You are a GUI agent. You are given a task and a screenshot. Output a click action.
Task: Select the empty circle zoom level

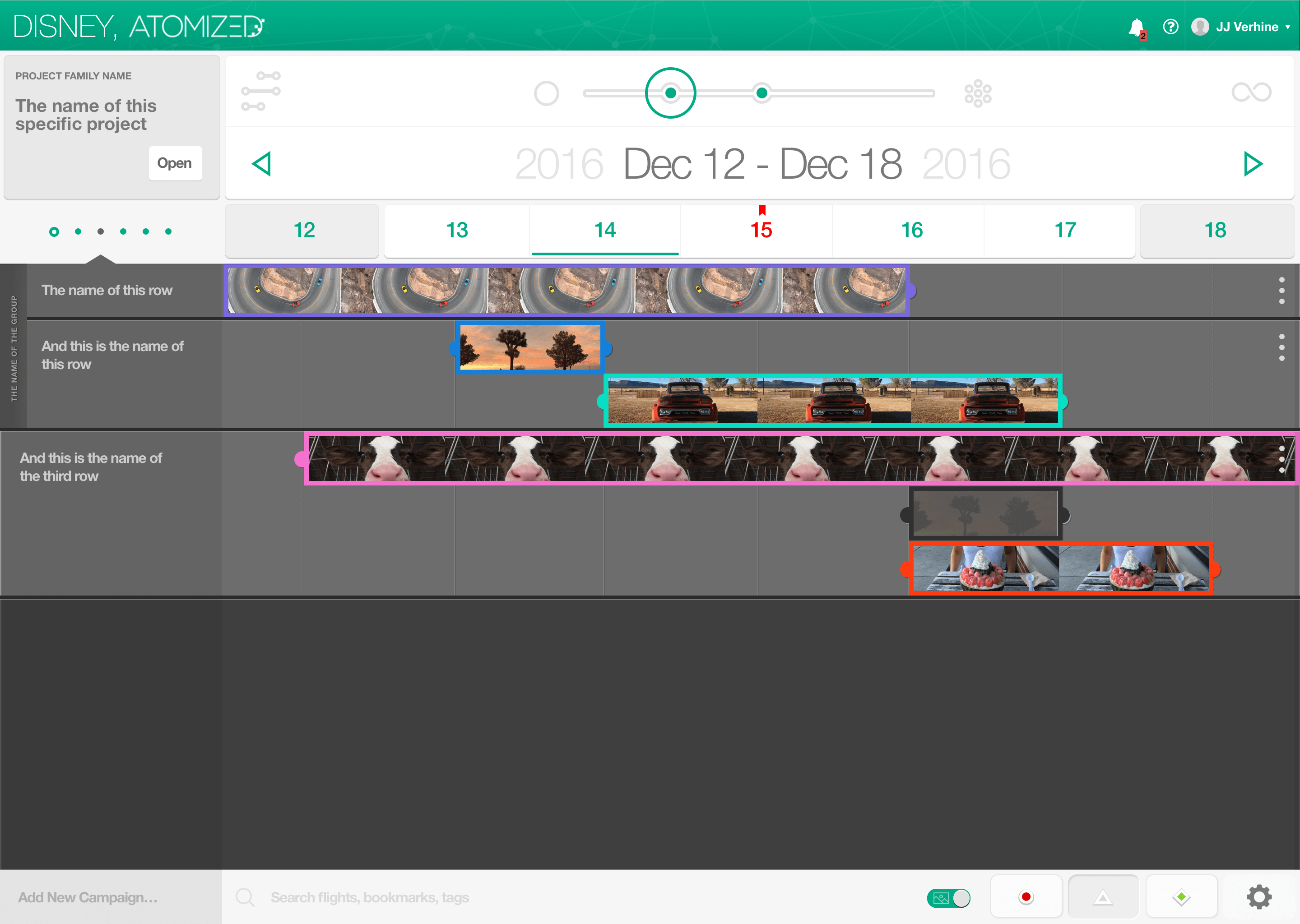pos(547,93)
